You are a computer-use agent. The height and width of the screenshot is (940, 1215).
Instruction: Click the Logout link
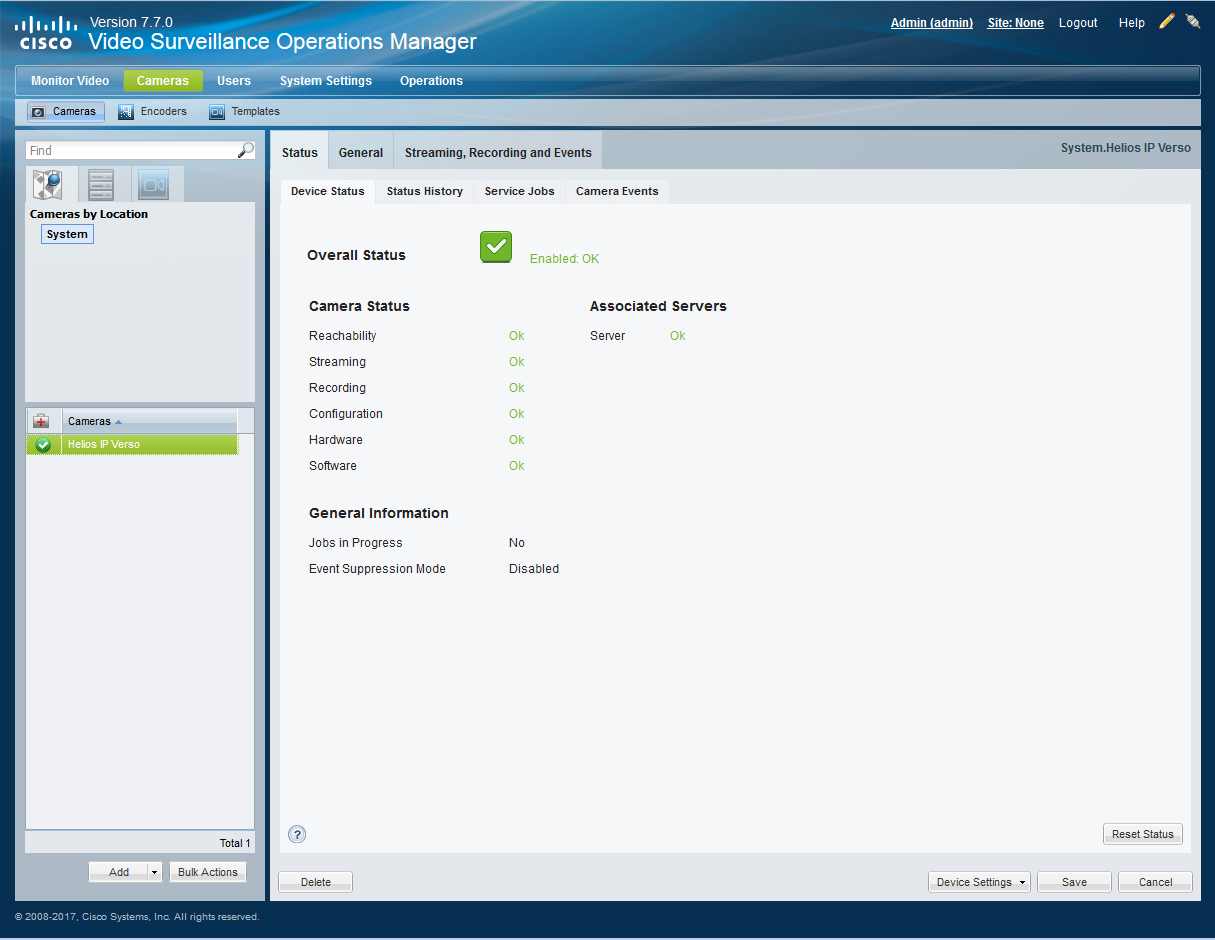pos(1077,23)
